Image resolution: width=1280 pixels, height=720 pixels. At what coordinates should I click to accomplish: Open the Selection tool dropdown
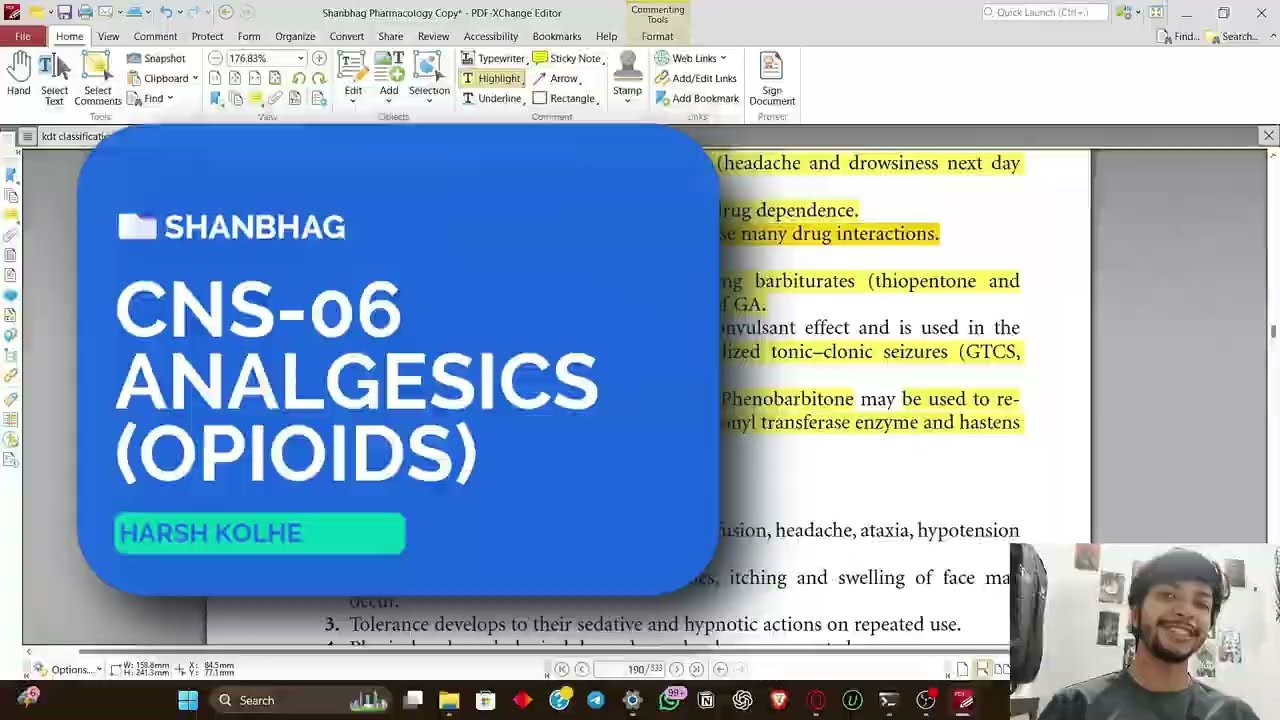429,75
